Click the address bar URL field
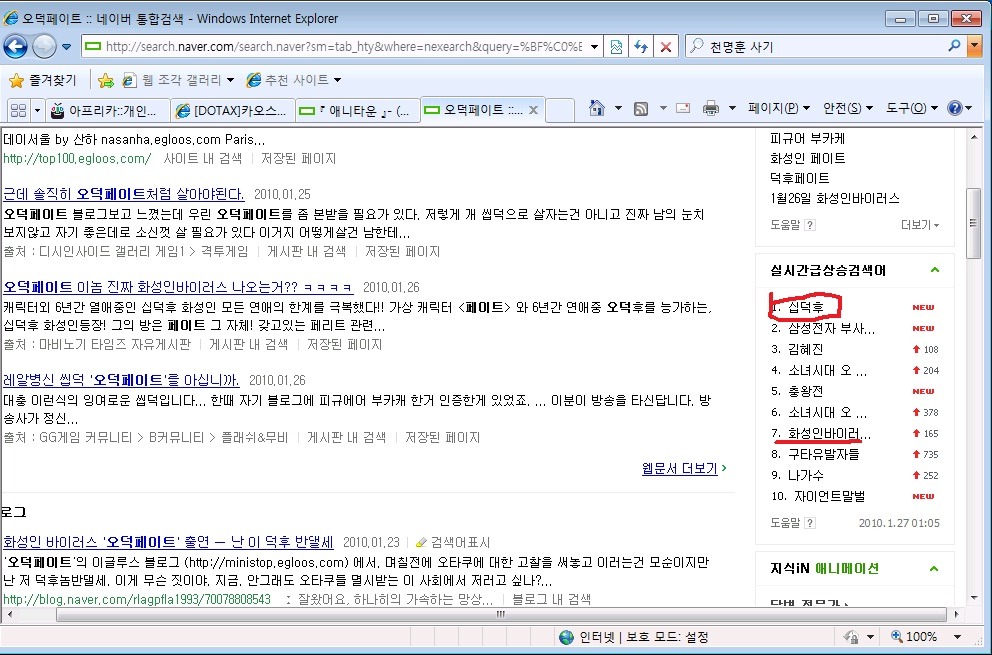Screen dimensions: 992x655 coord(342,46)
